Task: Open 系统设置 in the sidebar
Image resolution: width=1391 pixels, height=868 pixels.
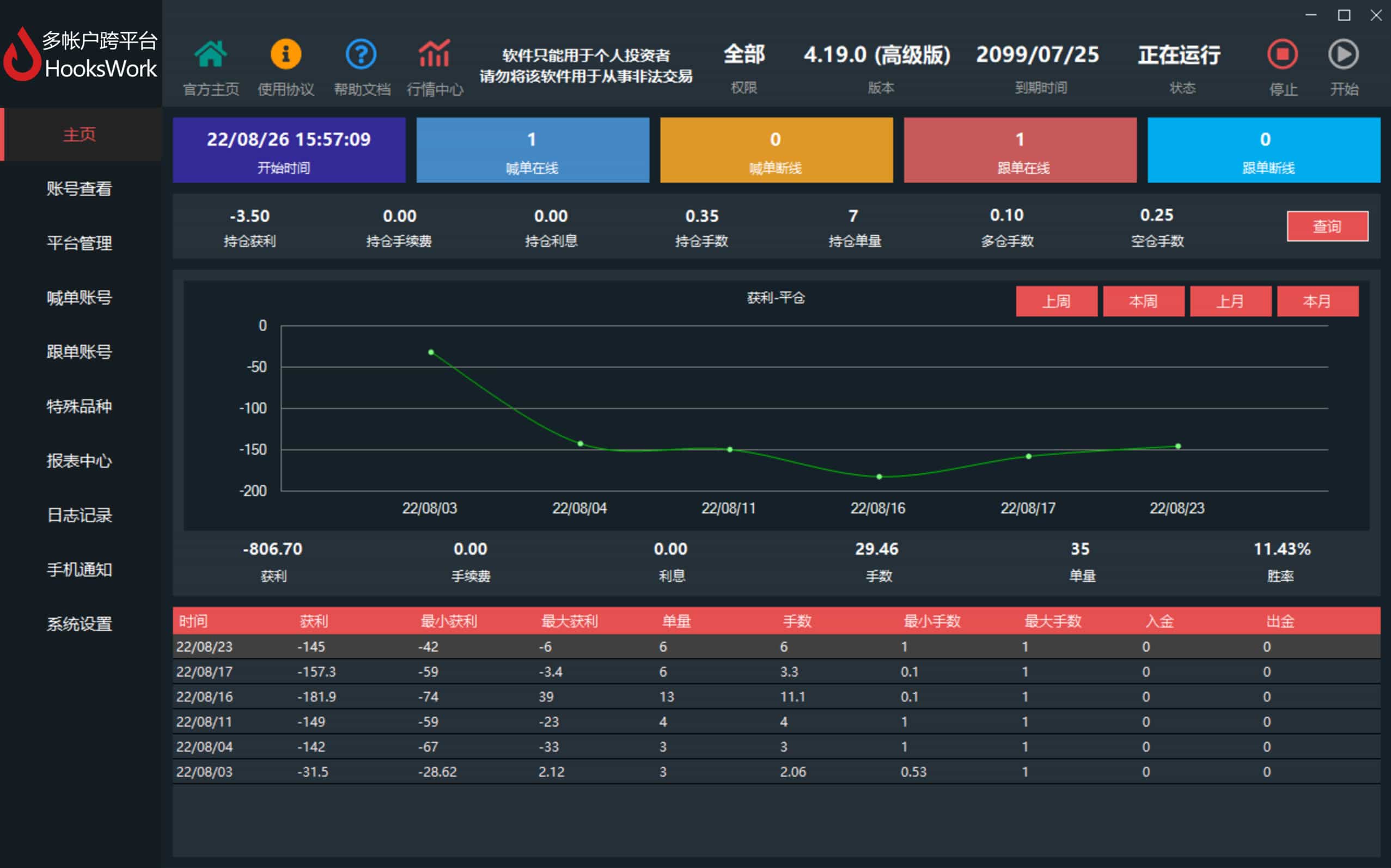Action: pos(79,624)
